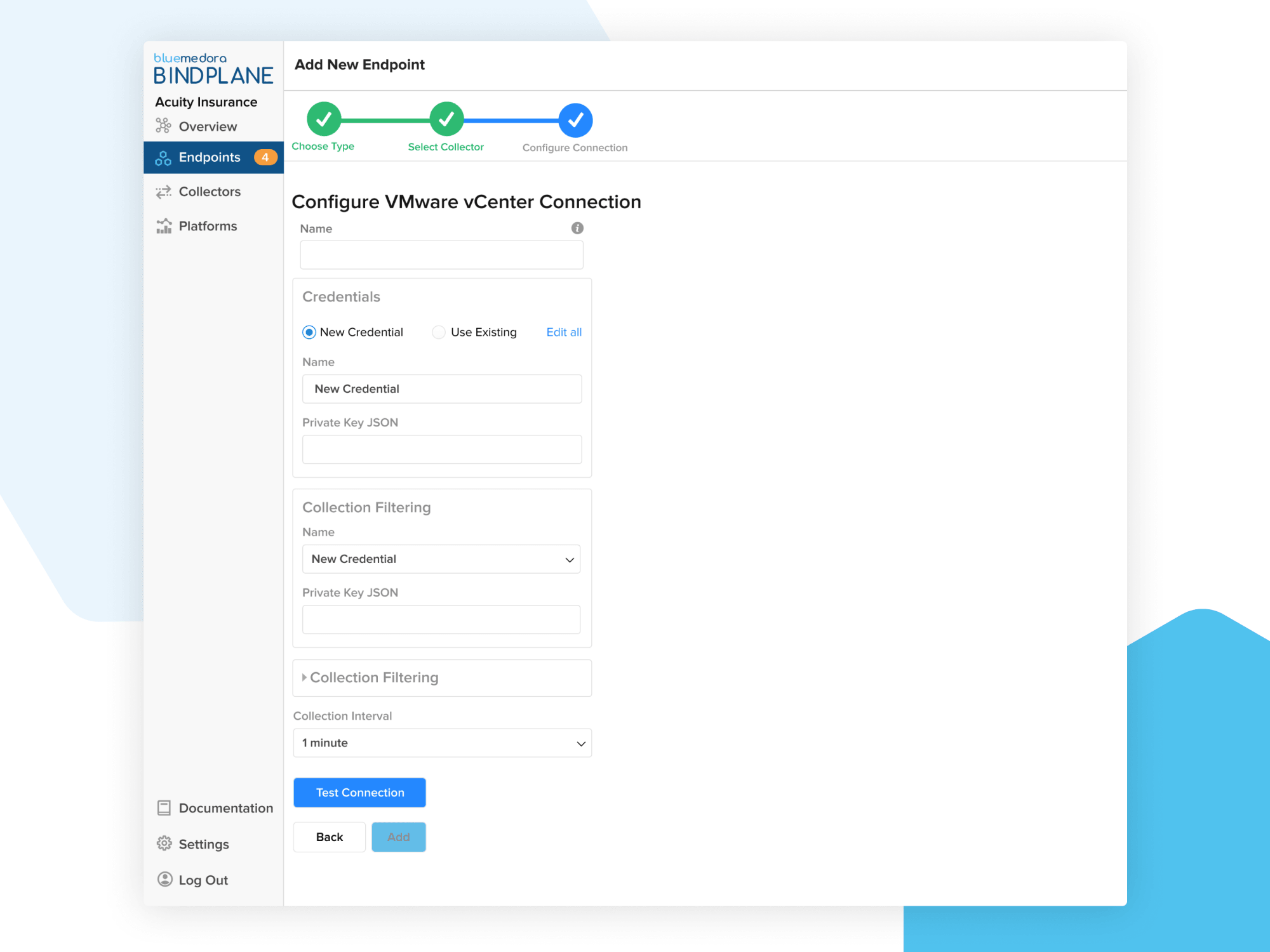Select the Use Existing radio button
The image size is (1270, 952).
coord(438,332)
